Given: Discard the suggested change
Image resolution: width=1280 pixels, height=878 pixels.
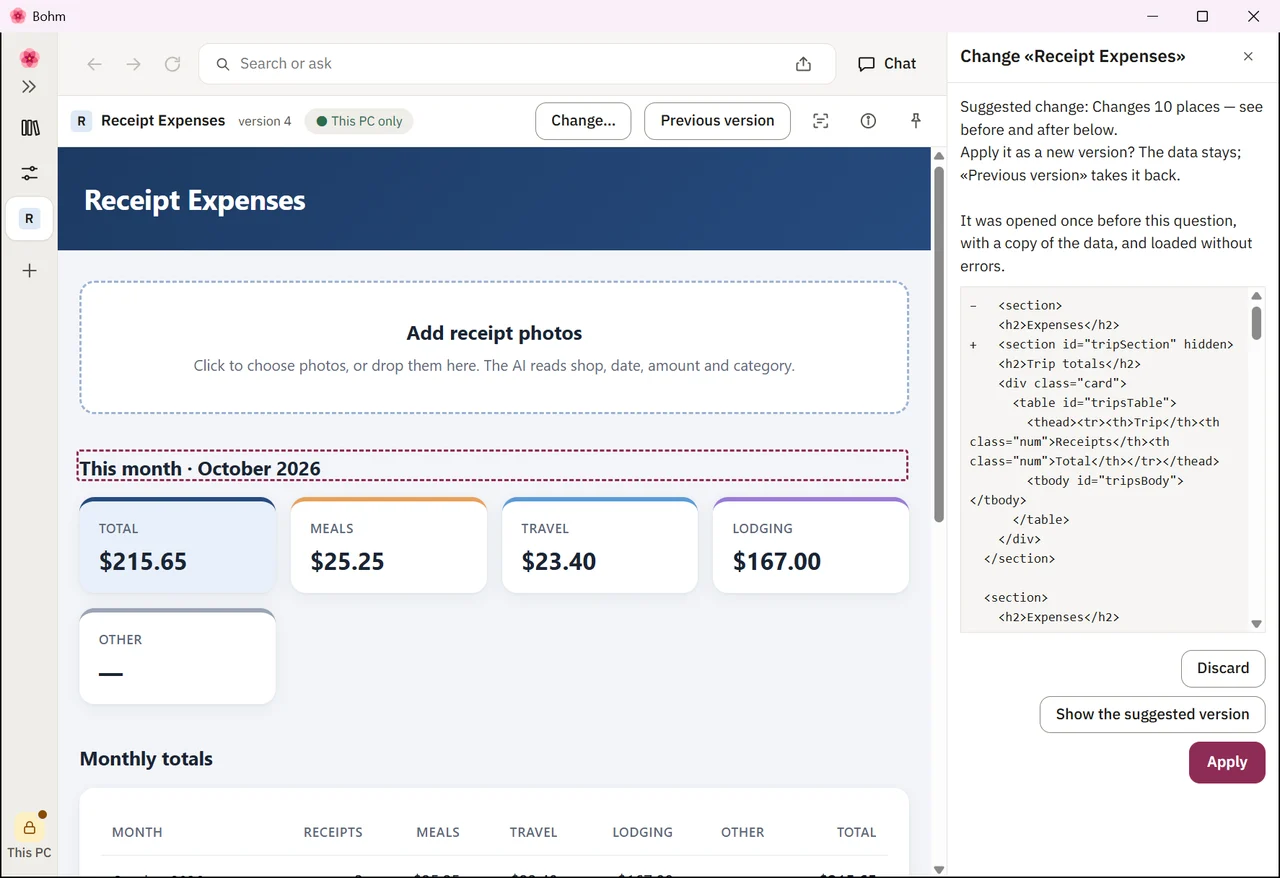Looking at the screenshot, I should (x=1223, y=669).
